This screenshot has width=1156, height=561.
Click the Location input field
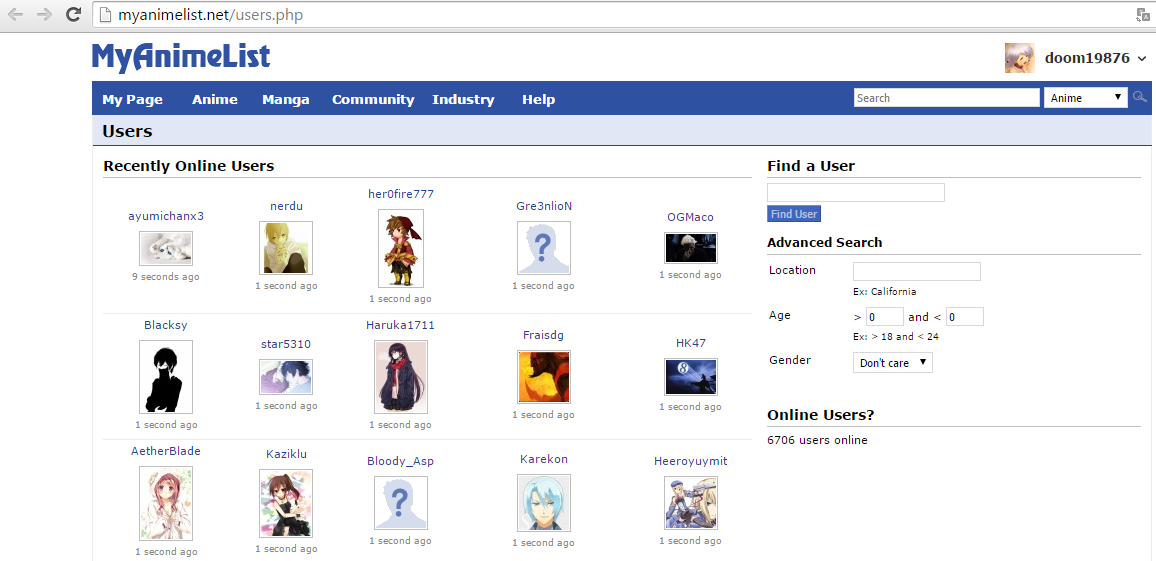click(x=916, y=271)
